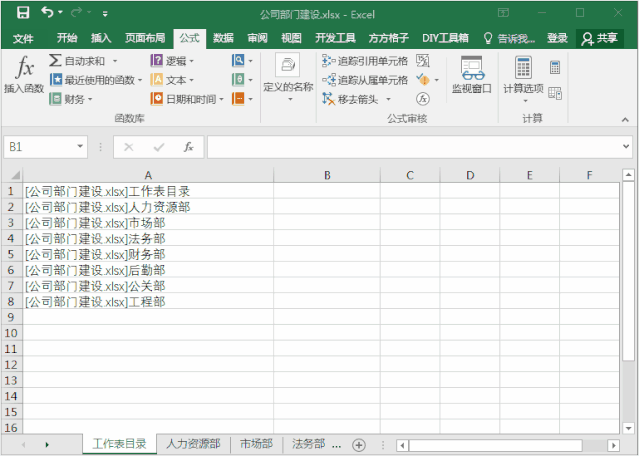
Task: Switch to the 数据 ribbon tab
Action: [223, 38]
